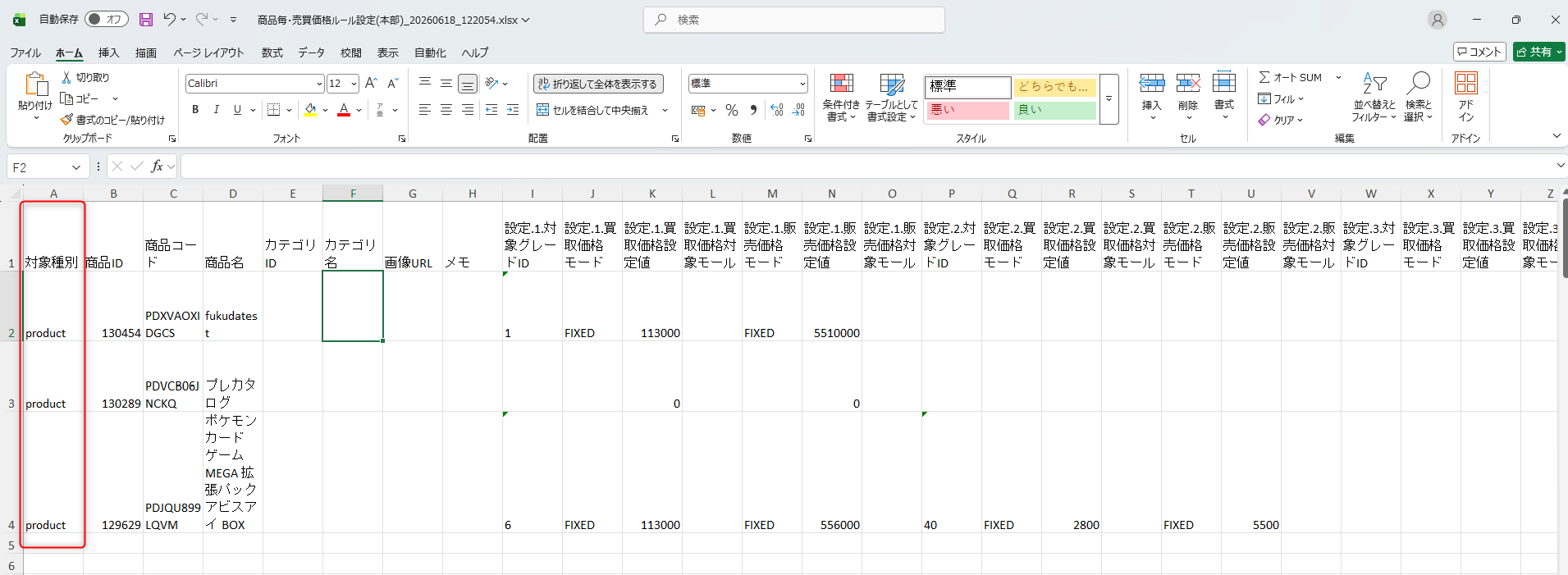The height and width of the screenshot is (575, 1568).
Task: Switch to the 数式 tab
Action: pyautogui.click(x=272, y=52)
